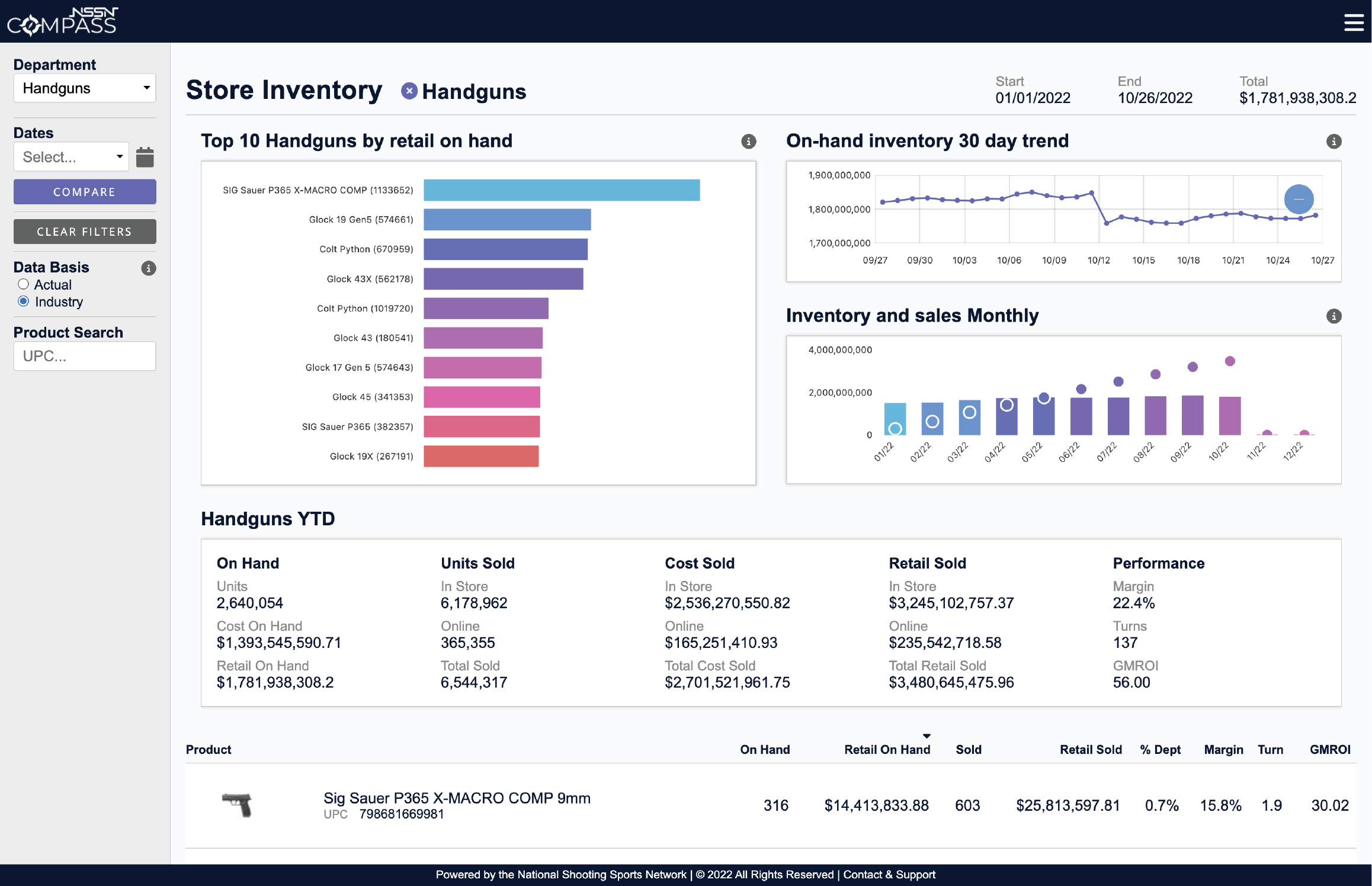Viewport: 1372px width, 886px height.
Task: Click the 01/22 monthly bar
Action: pos(895,419)
